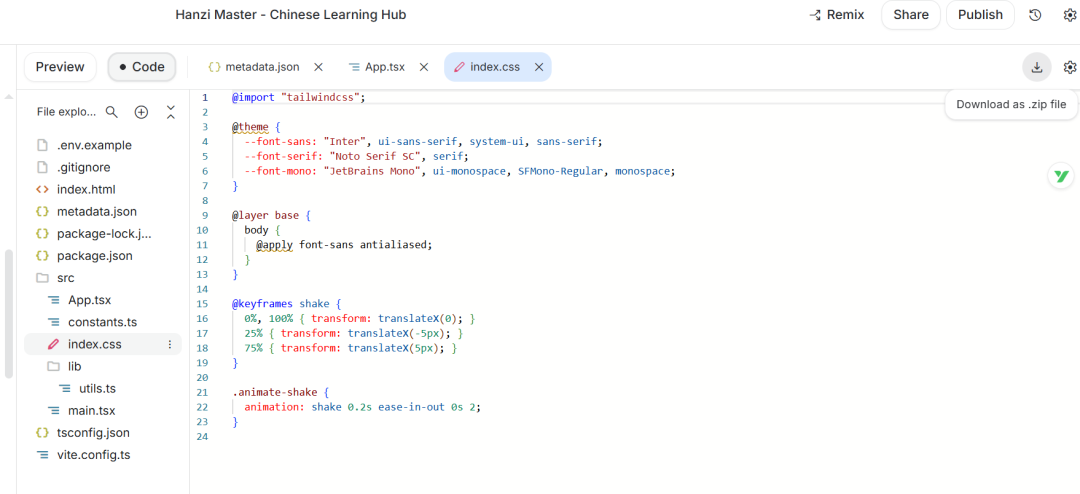This screenshot has width=1080, height=494.
Task: Open vite.config.ts file
Action: coord(94,455)
